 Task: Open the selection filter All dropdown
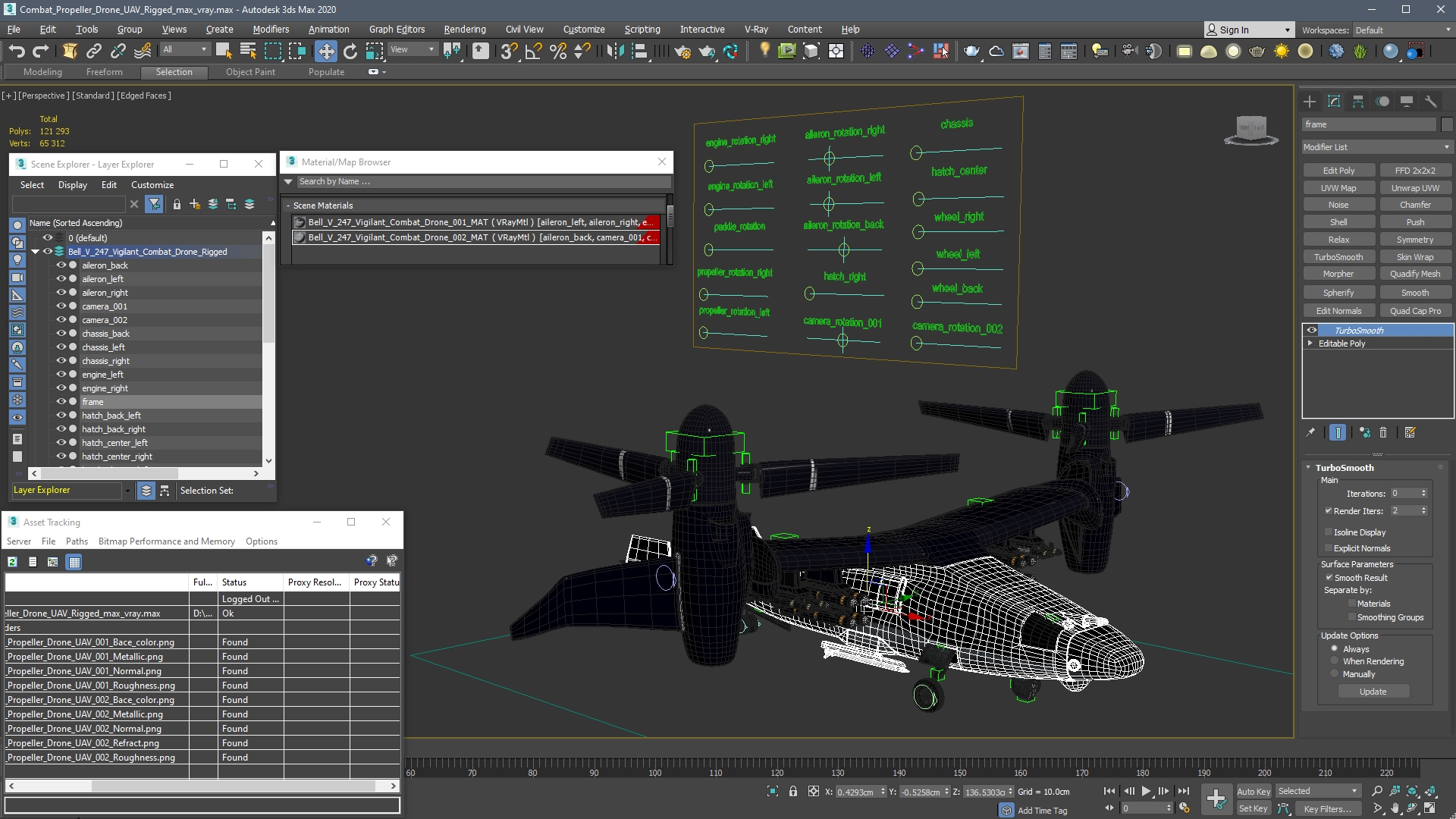pos(186,49)
